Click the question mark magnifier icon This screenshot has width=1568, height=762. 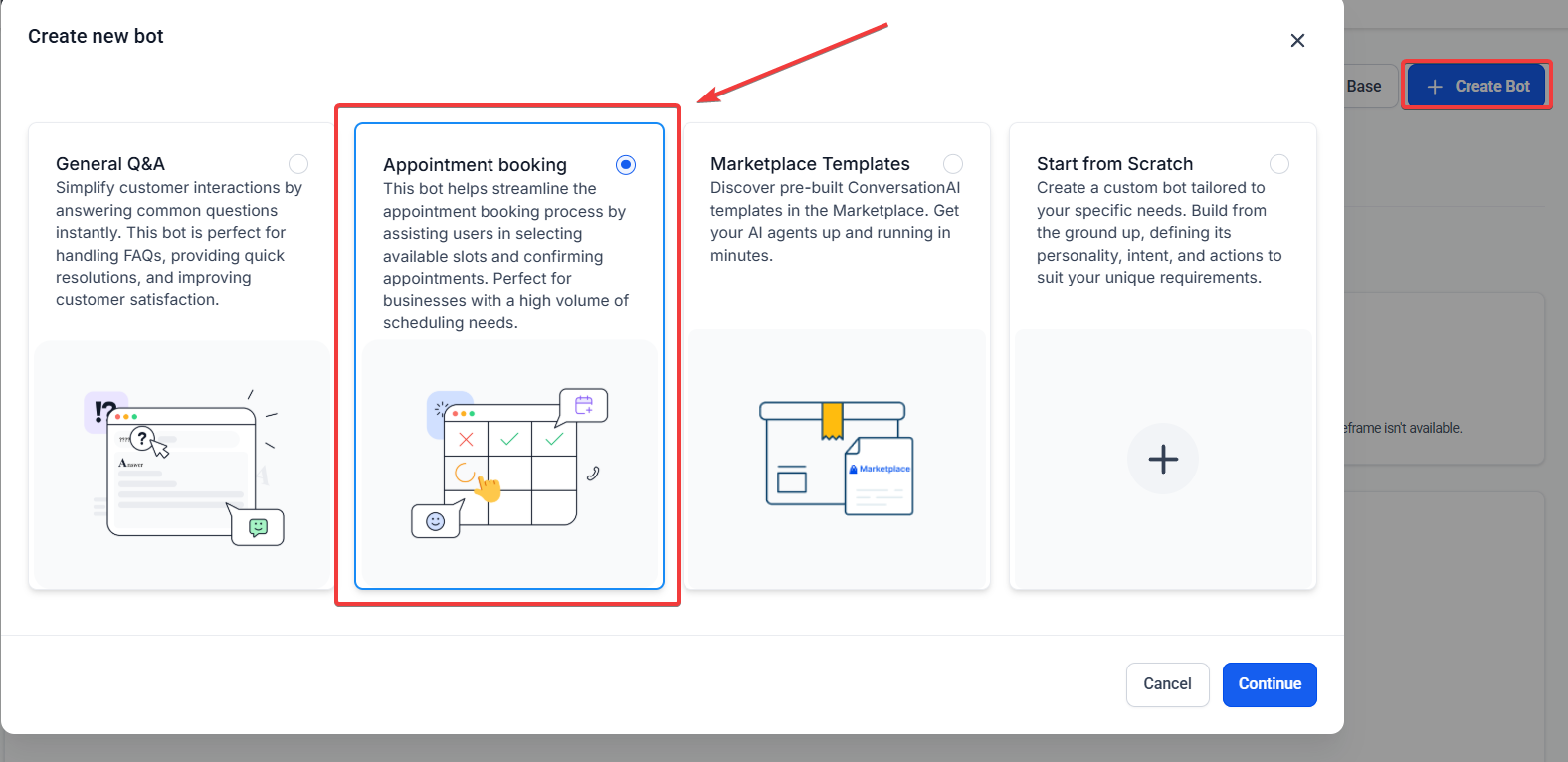click(x=143, y=438)
